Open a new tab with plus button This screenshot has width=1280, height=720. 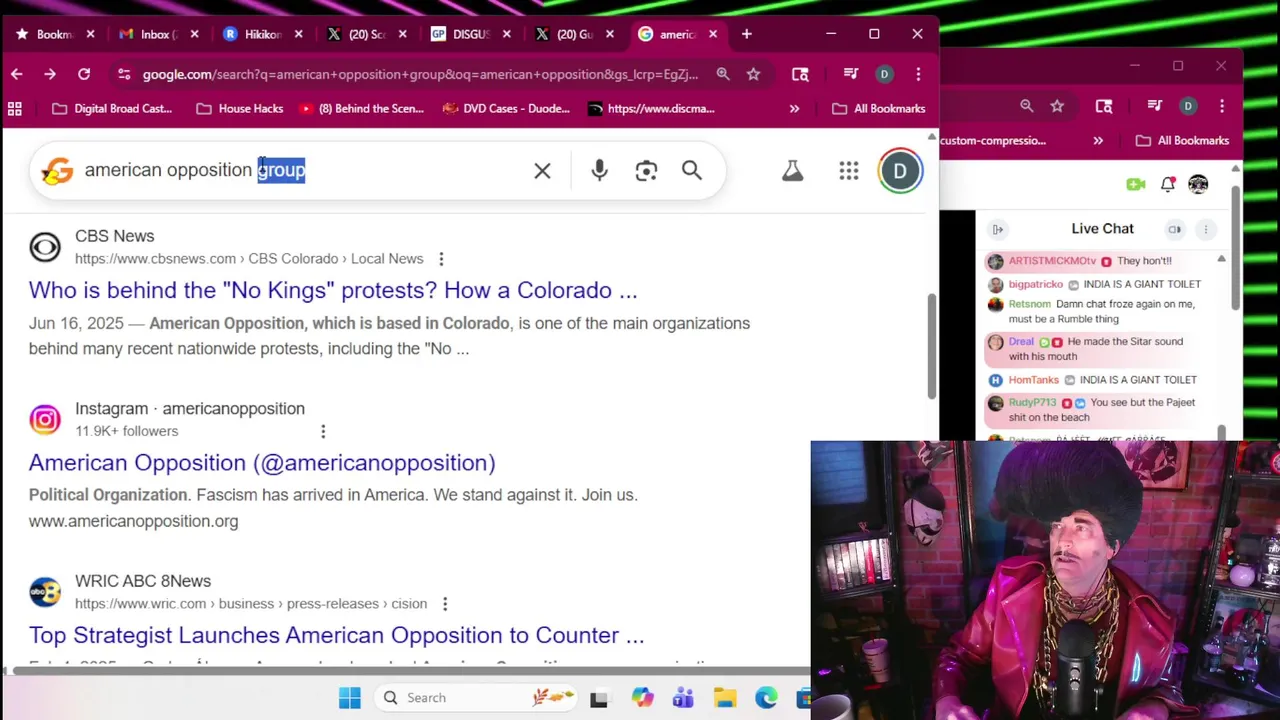click(746, 34)
